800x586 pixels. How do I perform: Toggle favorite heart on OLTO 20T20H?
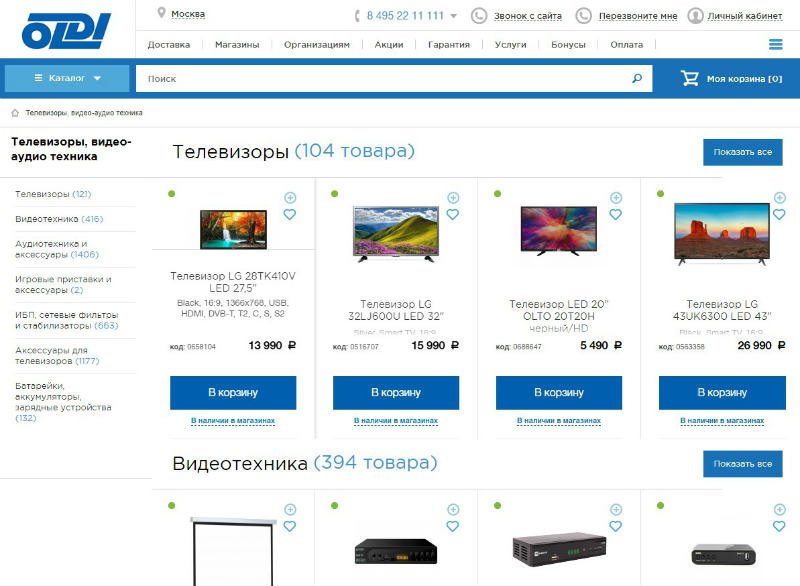click(x=616, y=215)
